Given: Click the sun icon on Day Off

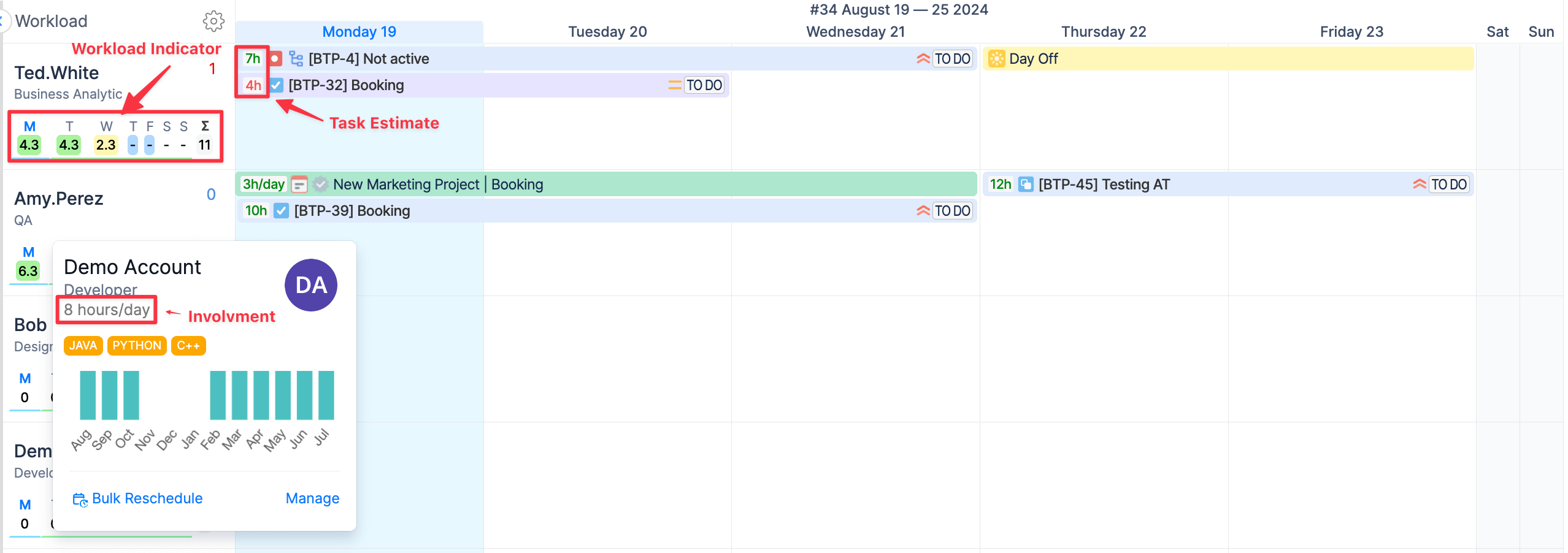Looking at the screenshot, I should coord(996,59).
